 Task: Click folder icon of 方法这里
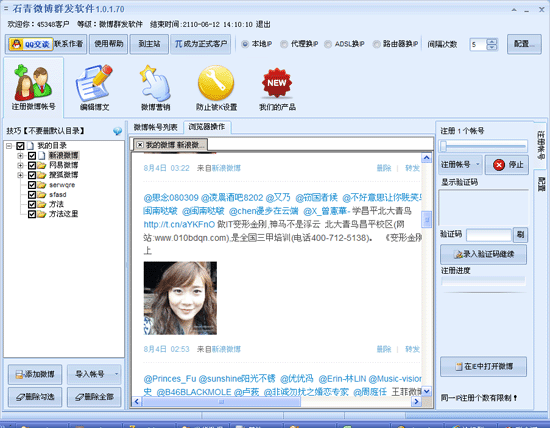[41, 214]
